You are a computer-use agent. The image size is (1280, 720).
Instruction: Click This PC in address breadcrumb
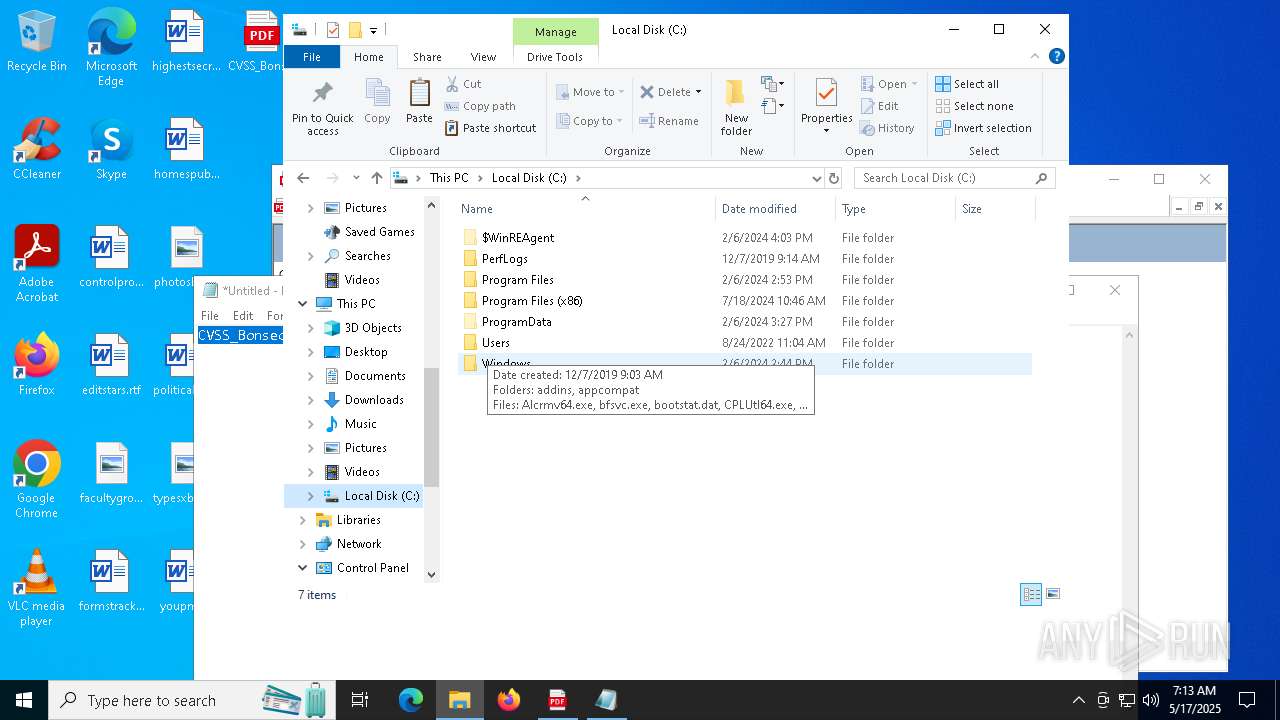449,178
